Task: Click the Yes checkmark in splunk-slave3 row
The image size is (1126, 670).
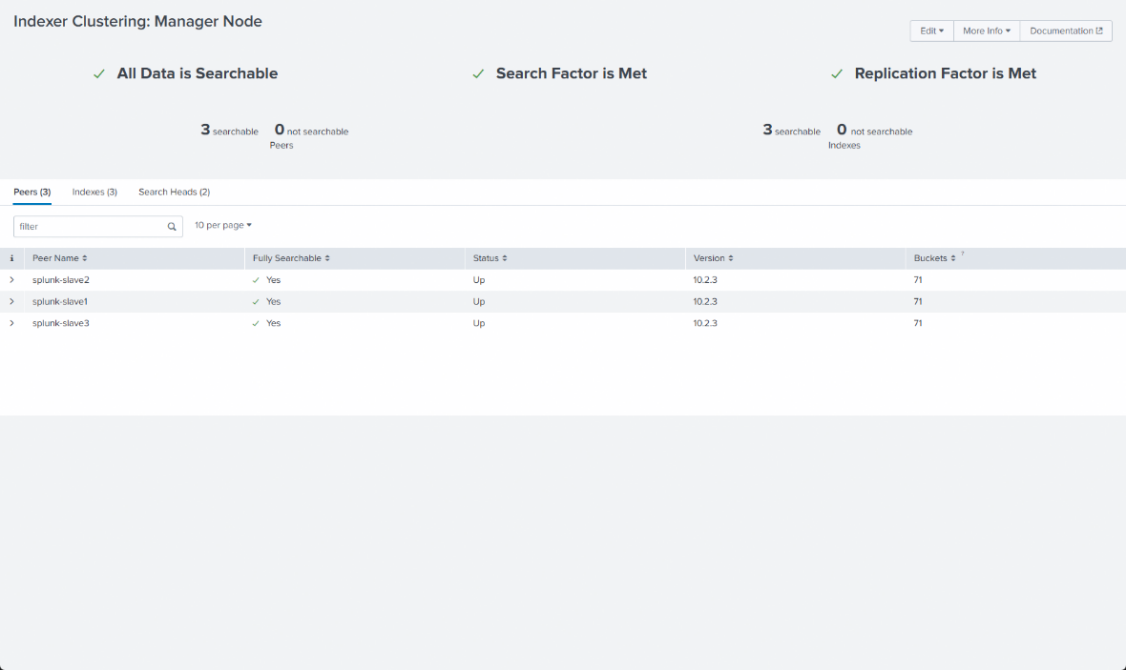Action: (x=256, y=323)
